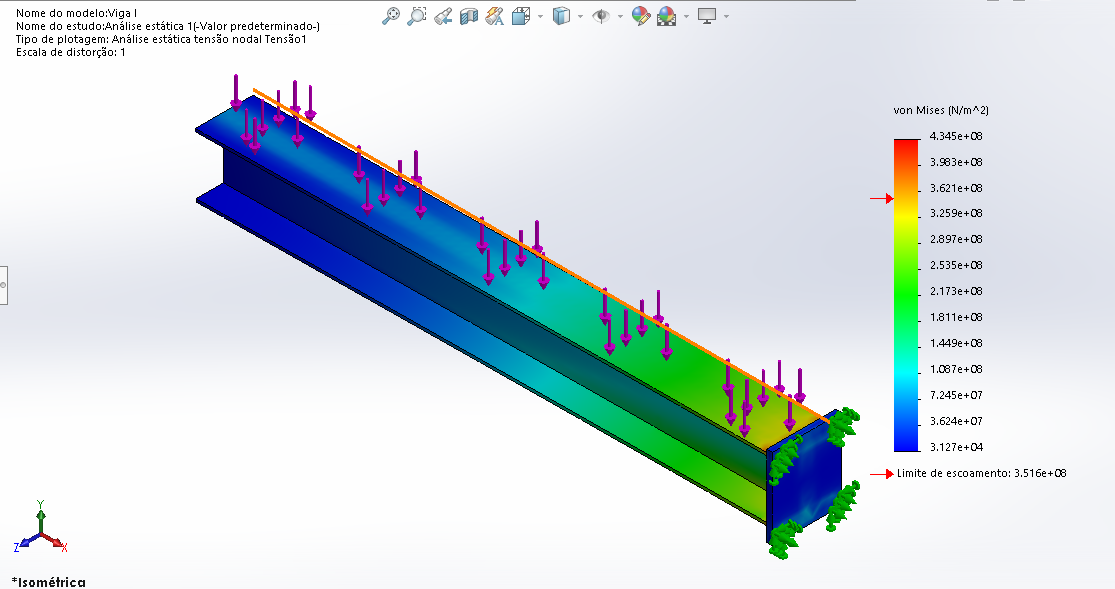Toggle Hide/Show Items eye icon
1115x589 pixels.
601,16
